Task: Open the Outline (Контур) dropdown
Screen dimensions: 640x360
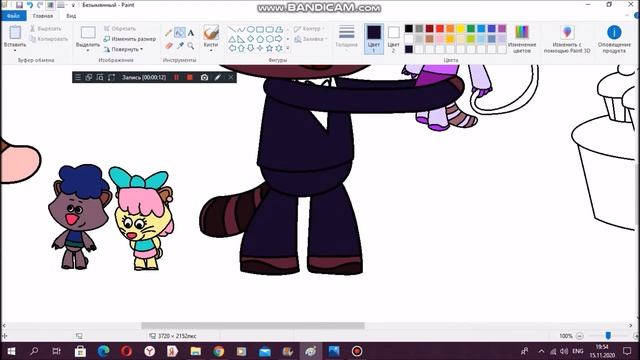Action: [x=310, y=29]
